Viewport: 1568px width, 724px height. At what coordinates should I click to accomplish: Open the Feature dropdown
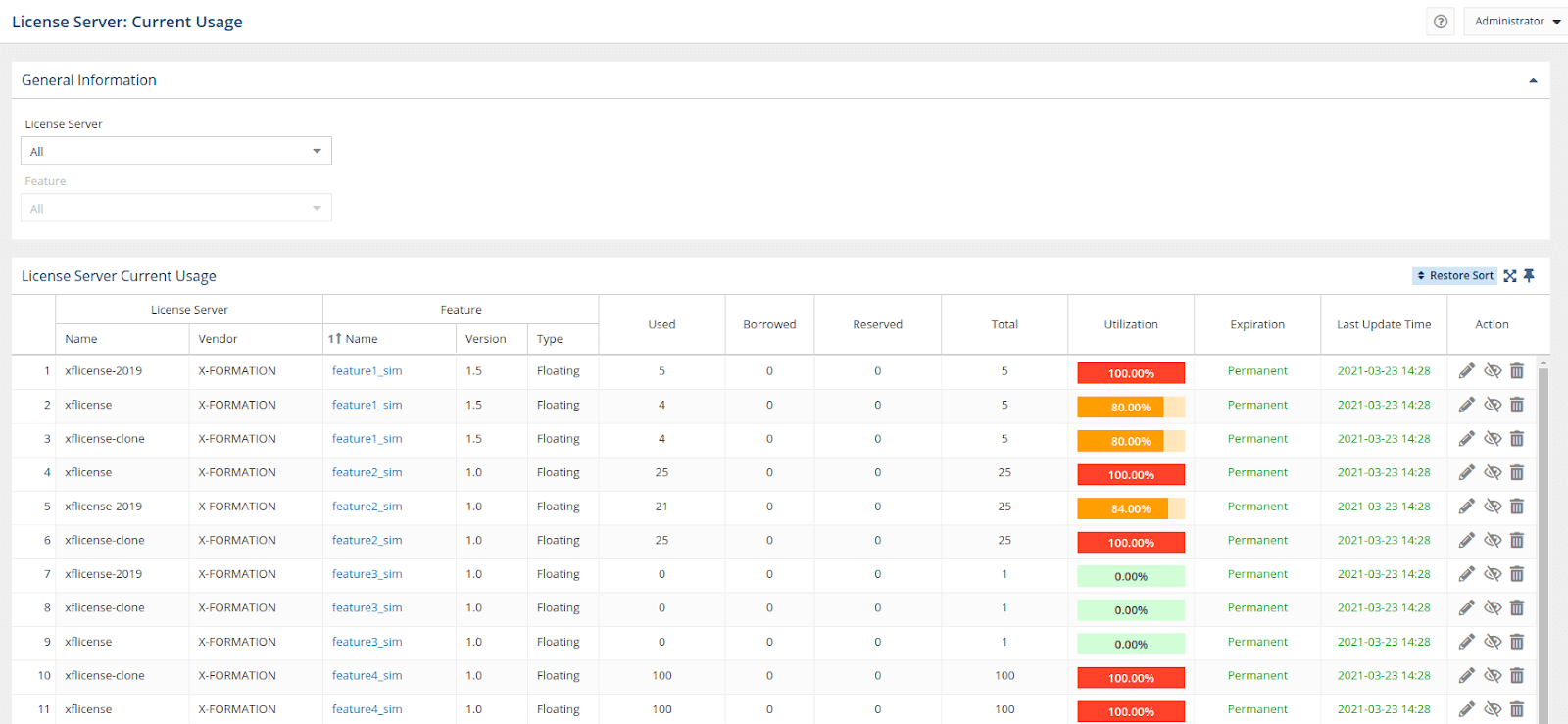(x=176, y=208)
